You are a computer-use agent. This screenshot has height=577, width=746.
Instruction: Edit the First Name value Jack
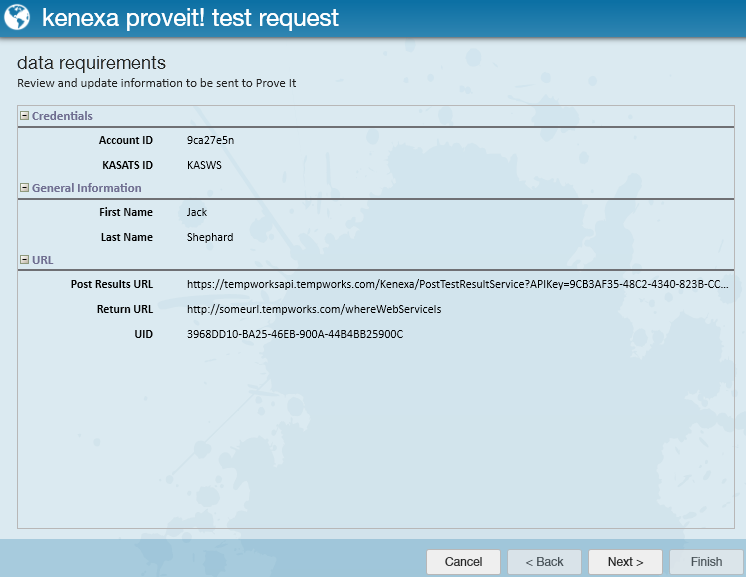197,212
